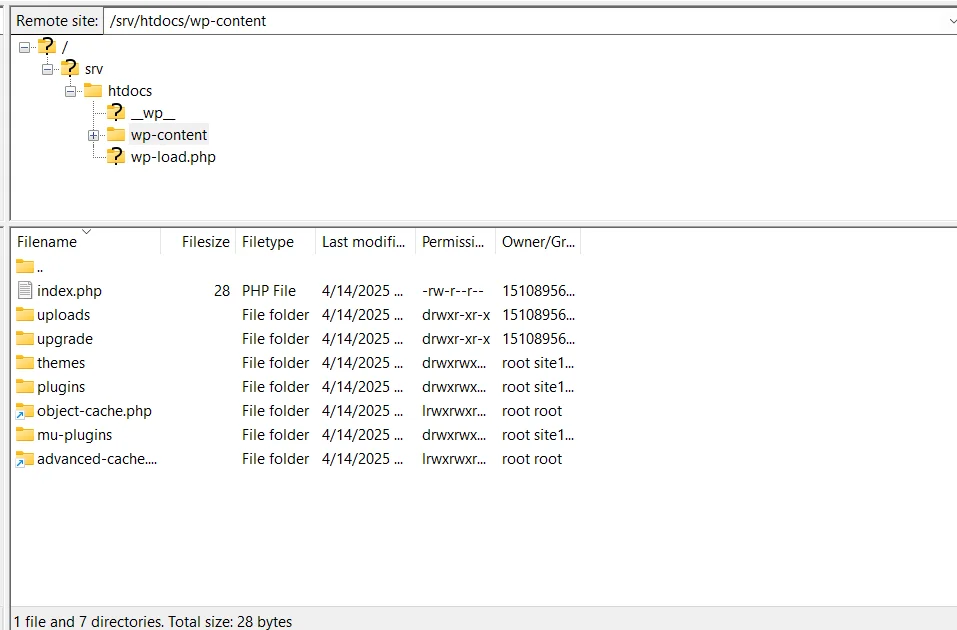
Task: Click the object-cache.php lrwxrwxr permissions cell
Action: [x=454, y=411]
